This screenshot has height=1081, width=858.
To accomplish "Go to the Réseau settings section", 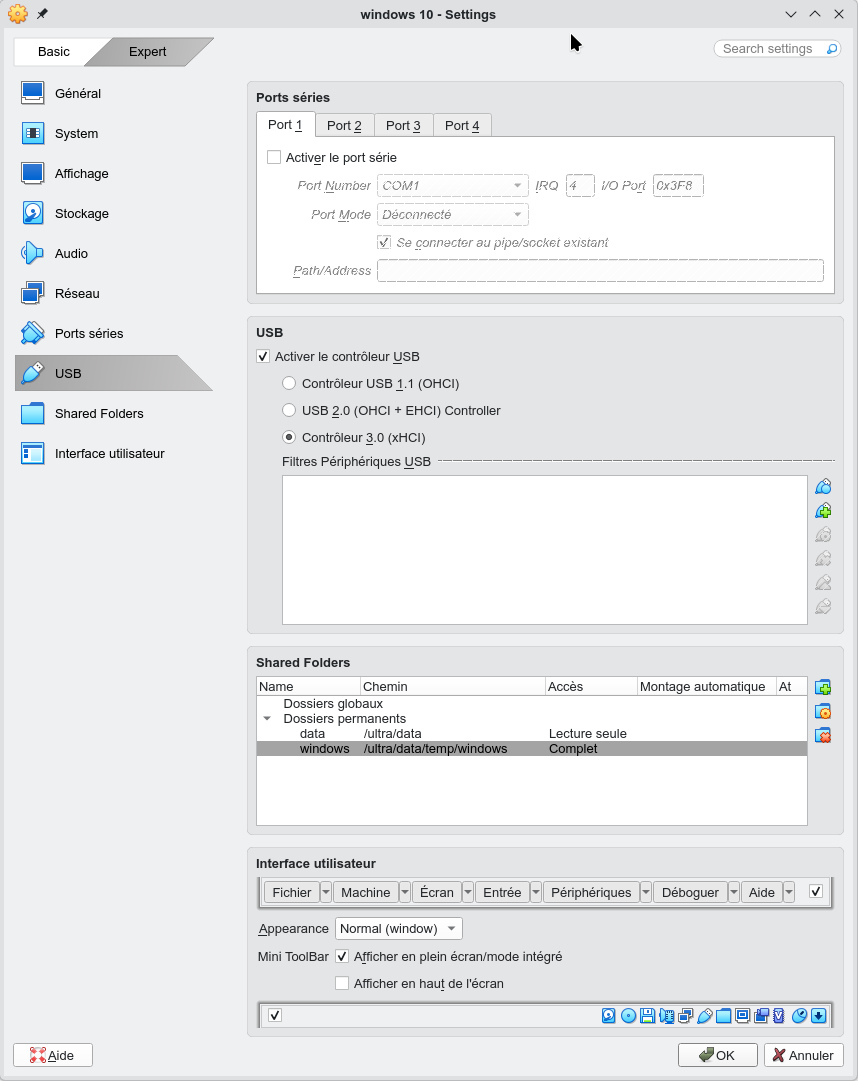I will click(77, 294).
